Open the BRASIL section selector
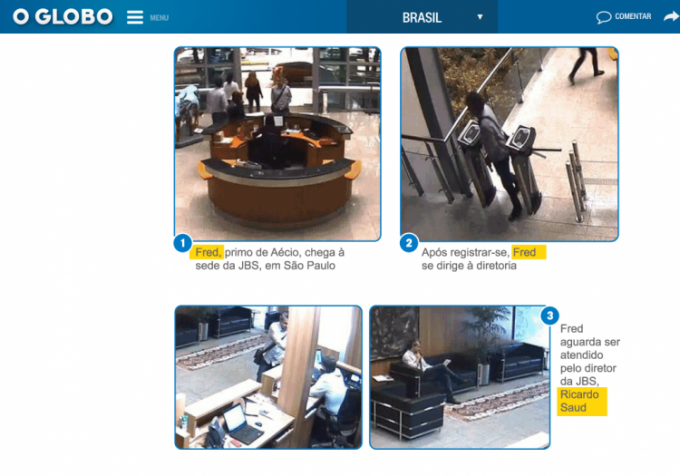This screenshot has height=476, width=680. pyautogui.click(x=421, y=17)
